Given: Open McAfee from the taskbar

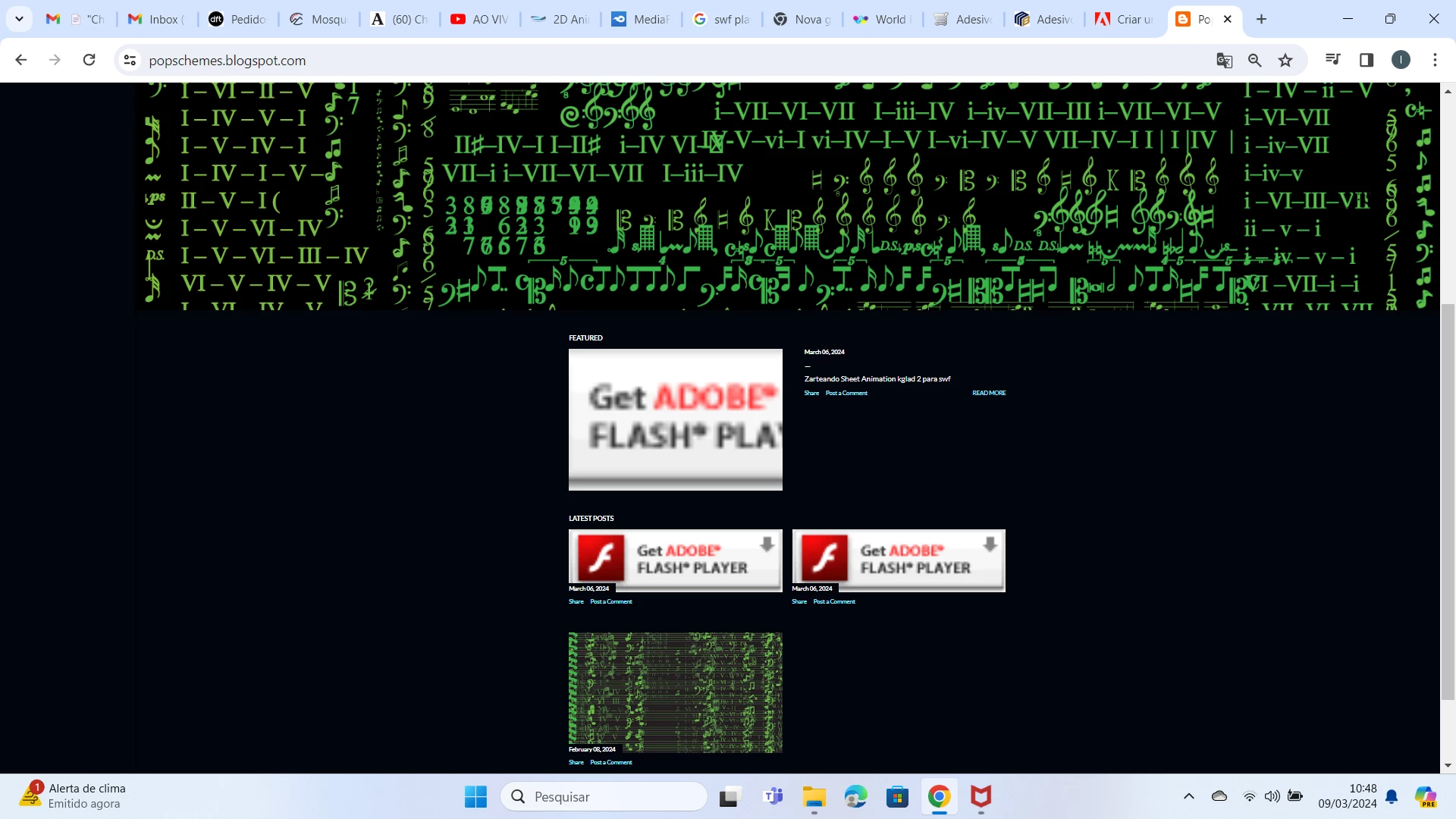Looking at the screenshot, I should pyautogui.click(x=981, y=796).
